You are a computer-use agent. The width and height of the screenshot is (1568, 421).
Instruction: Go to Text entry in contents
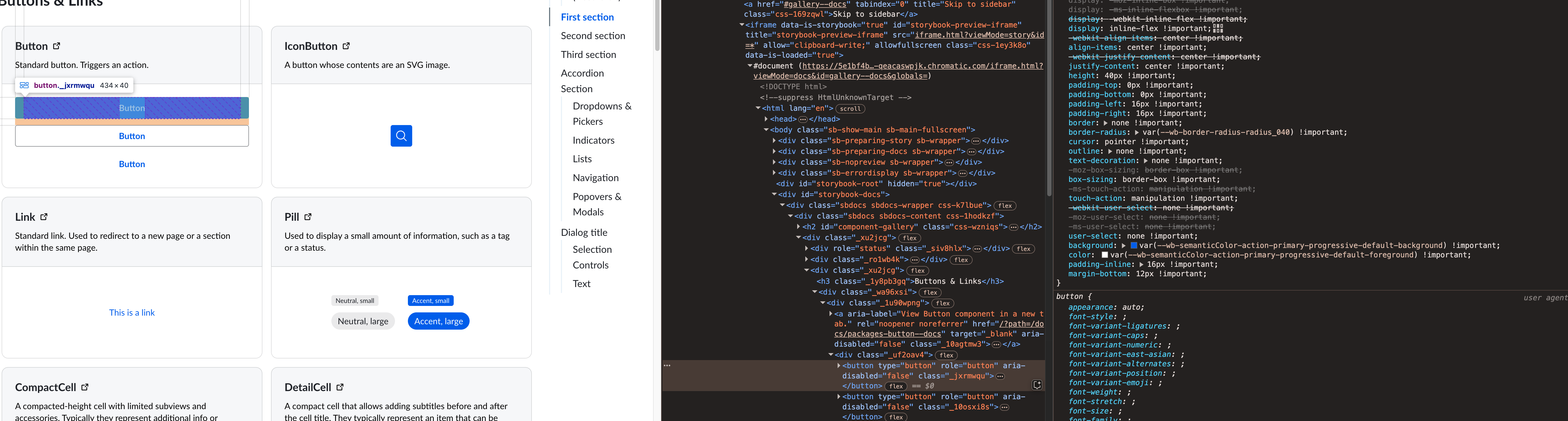581,284
